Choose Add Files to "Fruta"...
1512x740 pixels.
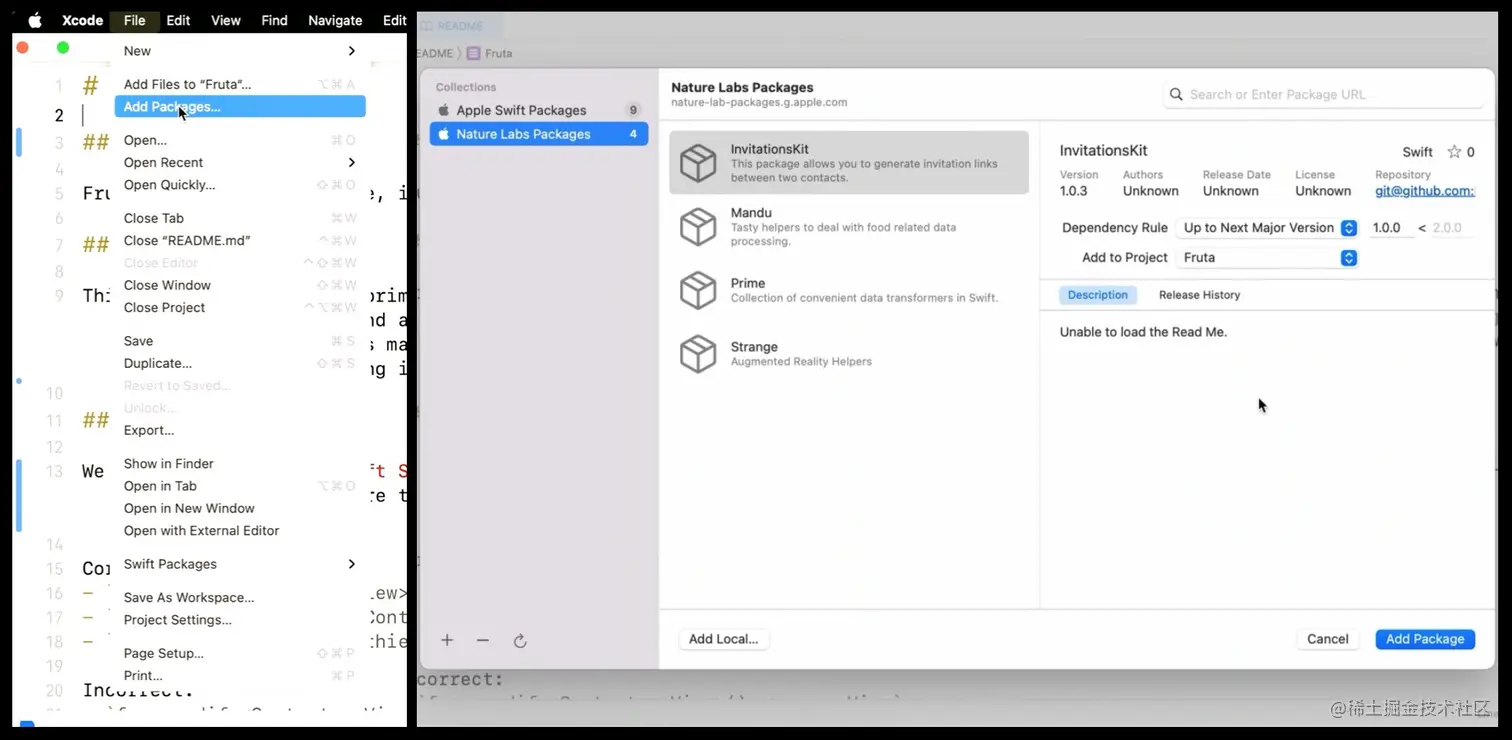(x=240, y=84)
